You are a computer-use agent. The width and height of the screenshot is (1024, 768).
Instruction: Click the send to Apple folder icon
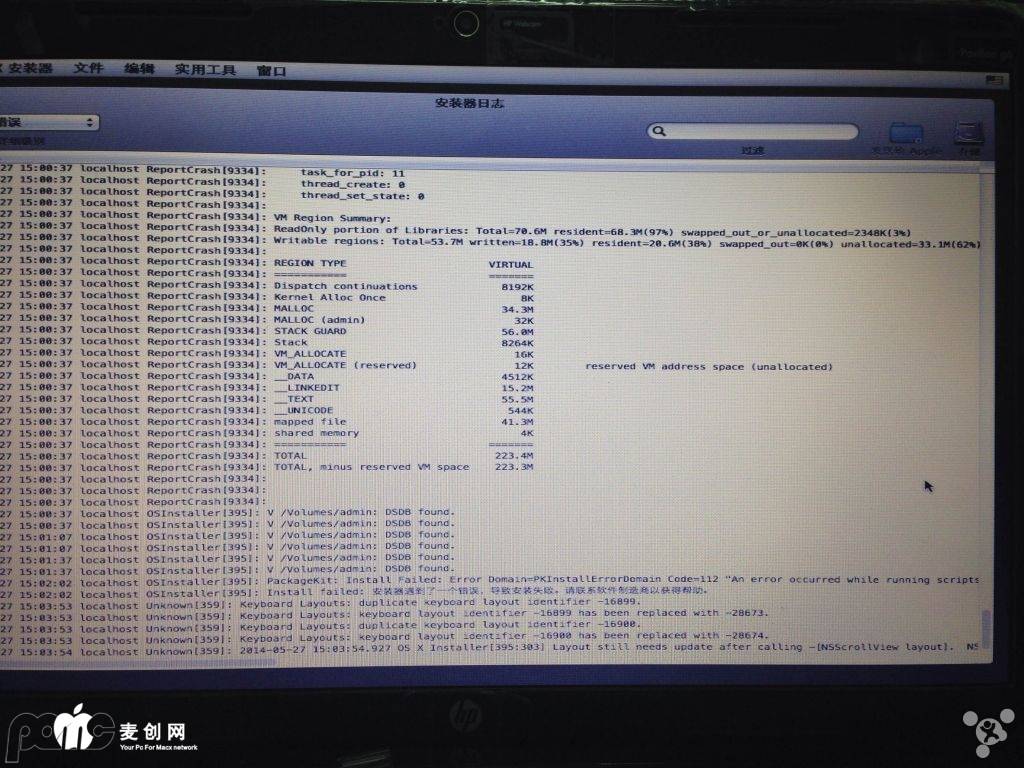click(906, 133)
